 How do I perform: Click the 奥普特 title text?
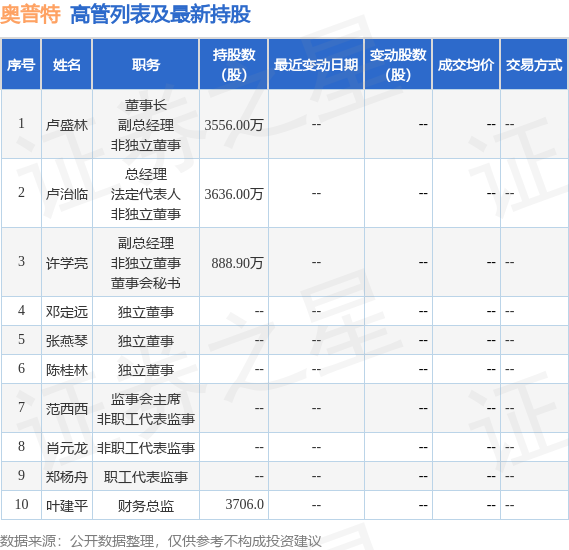[30, 15]
